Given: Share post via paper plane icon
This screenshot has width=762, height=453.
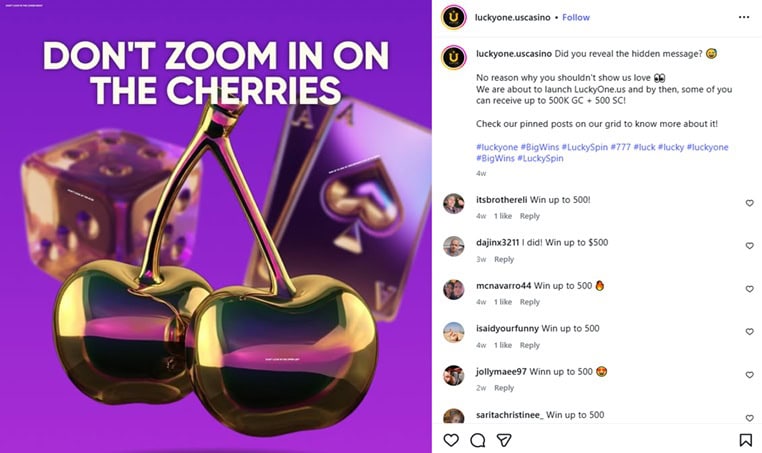Looking at the screenshot, I should pyautogui.click(x=505, y=439).
